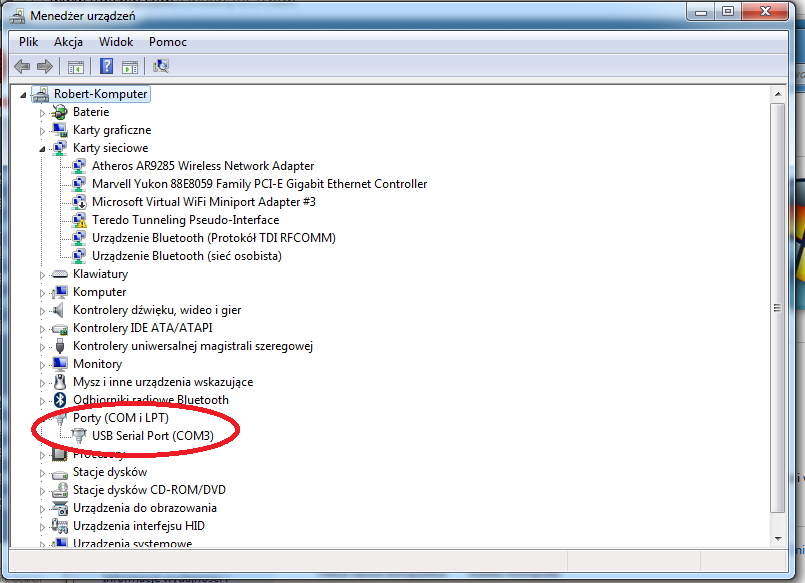Select Marvell Yukon 88E8059 Gigabit Ethernet Controller
The image size is (805, 583).
[x=259, y=184]
